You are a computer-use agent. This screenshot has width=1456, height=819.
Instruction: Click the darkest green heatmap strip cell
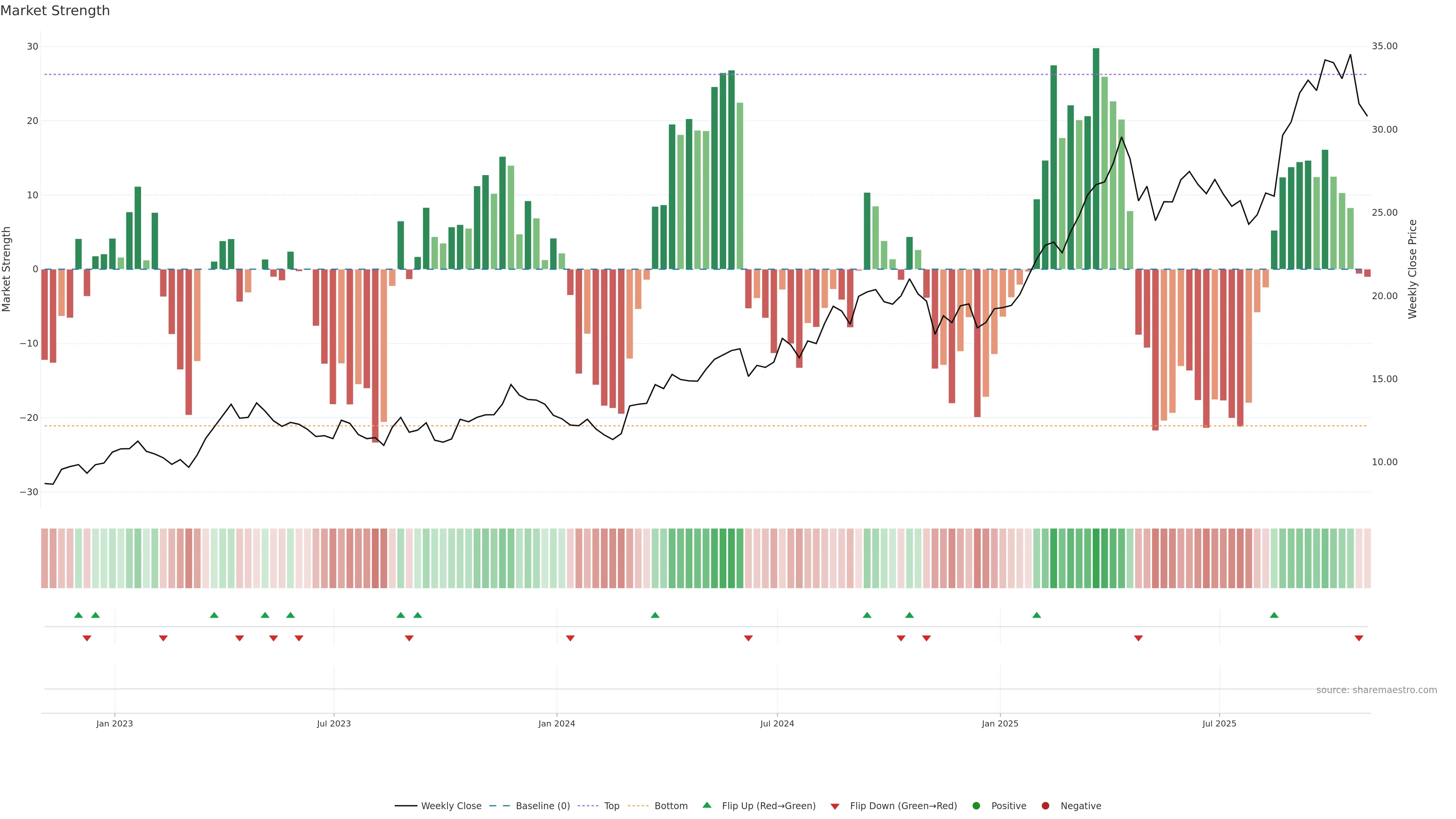pos(1096,558)
